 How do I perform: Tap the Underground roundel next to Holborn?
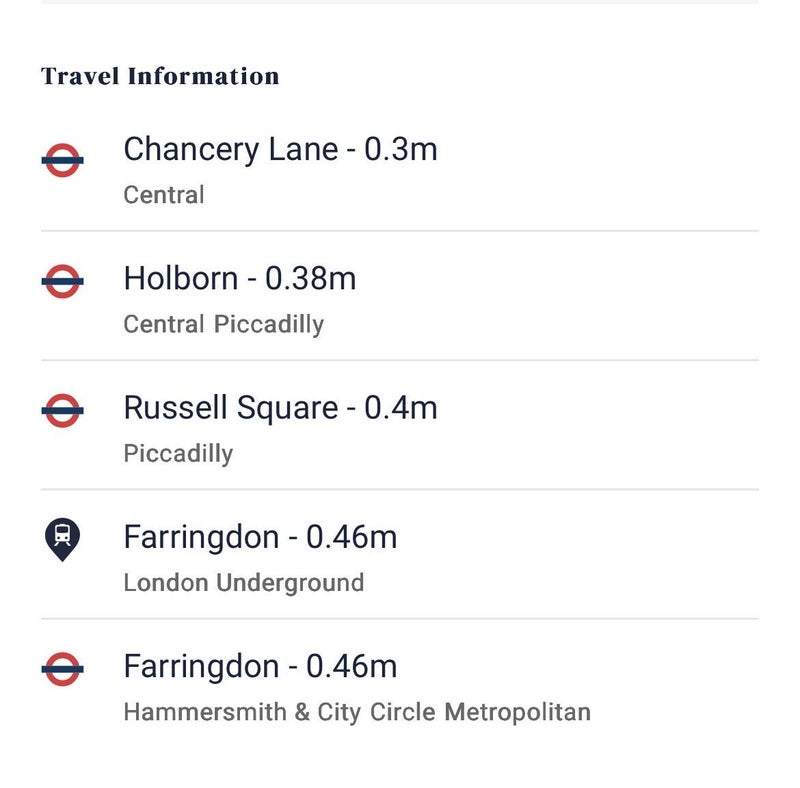[62, 282]
